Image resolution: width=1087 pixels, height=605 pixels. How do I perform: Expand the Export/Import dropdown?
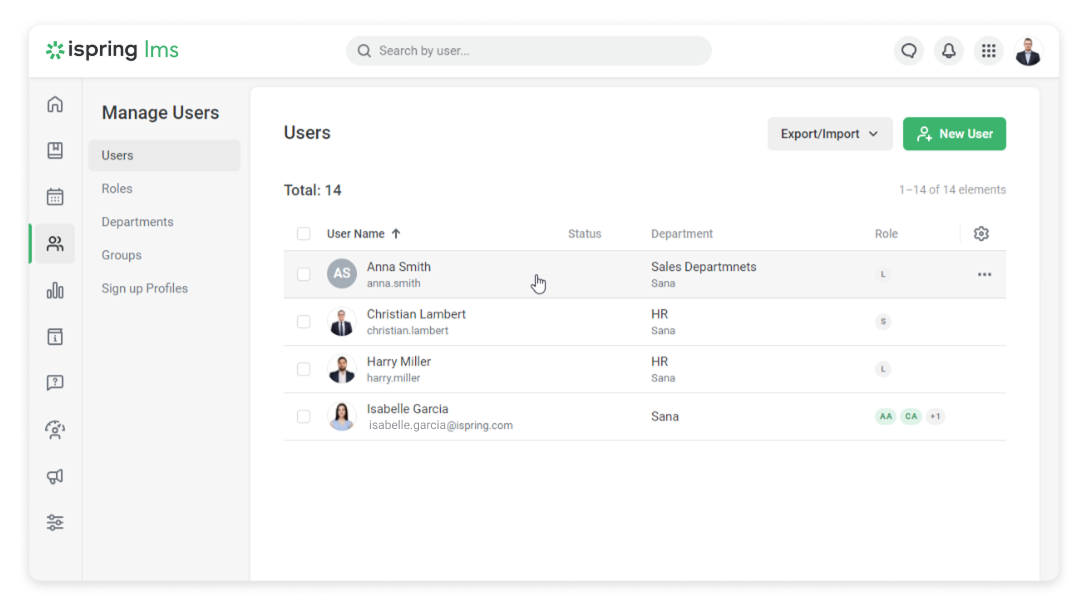[x=829, y=134]
